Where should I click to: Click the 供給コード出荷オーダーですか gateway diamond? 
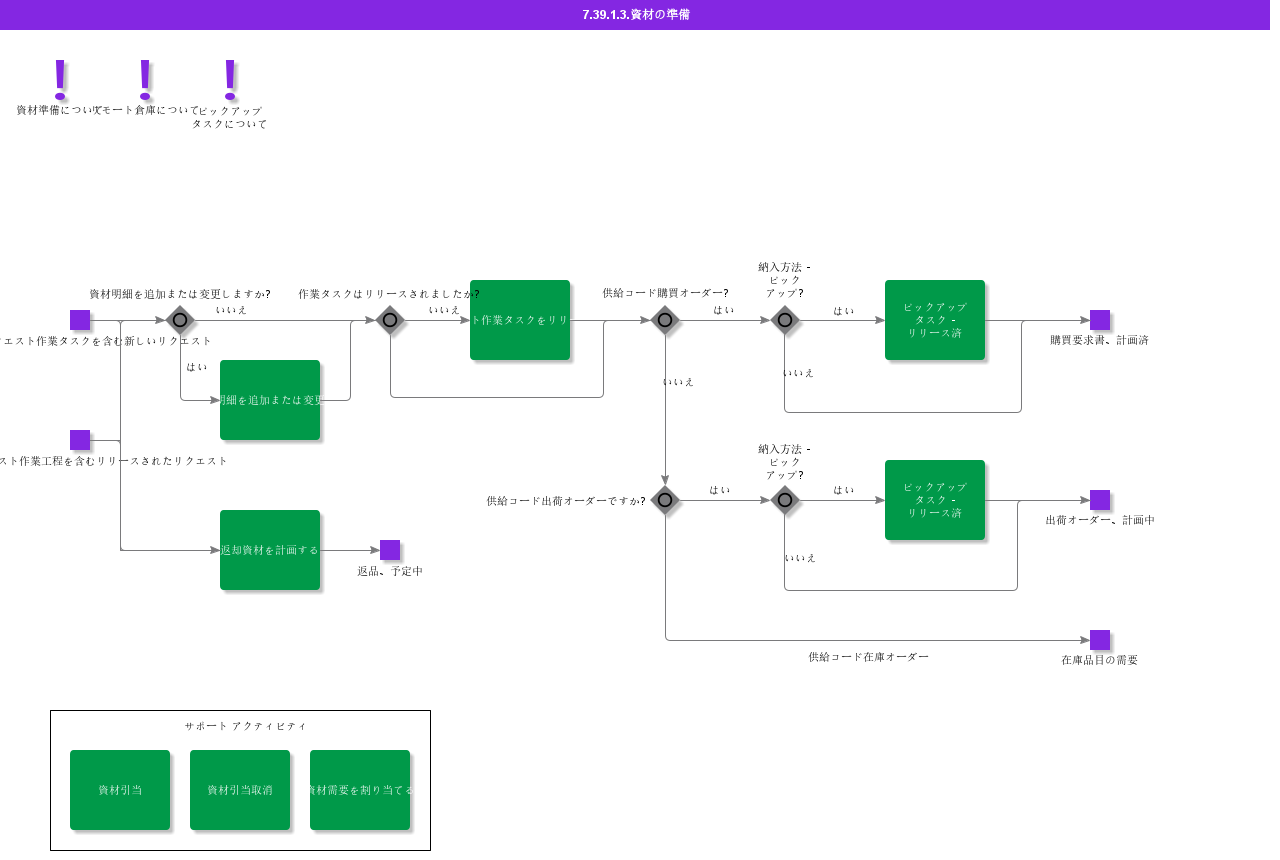pos(665,500)
